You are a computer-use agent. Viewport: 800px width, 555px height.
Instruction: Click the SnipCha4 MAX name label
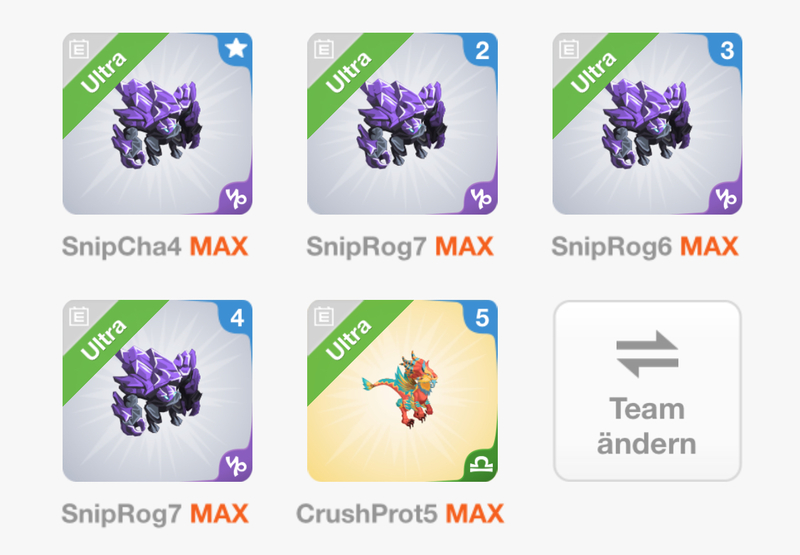tap(155, 246)
